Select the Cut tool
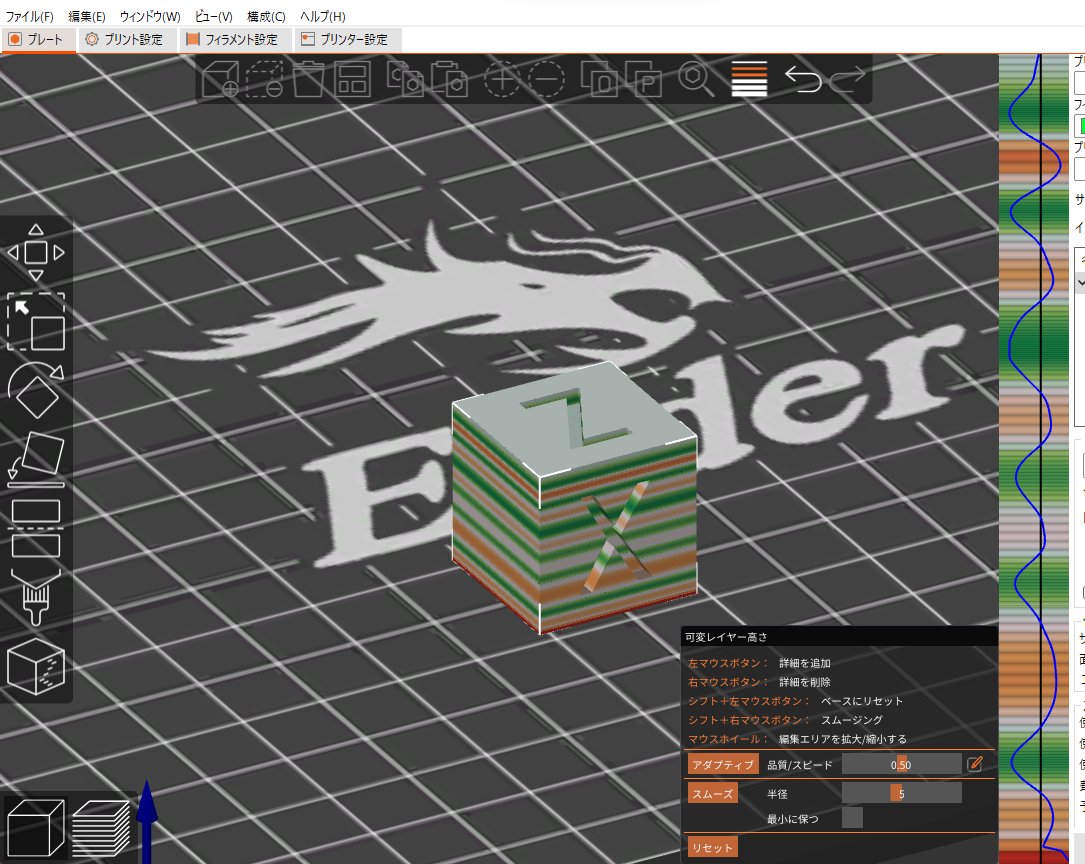The height and width of the screenshot is (864, 1085). pos(36,529)
